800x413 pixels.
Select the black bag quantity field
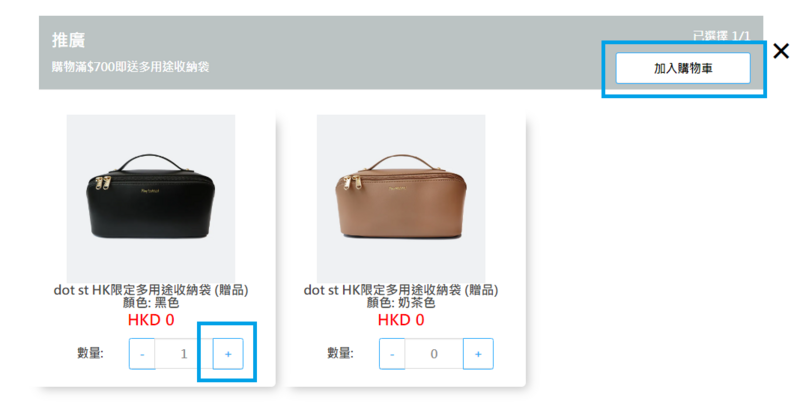point(184,354)
